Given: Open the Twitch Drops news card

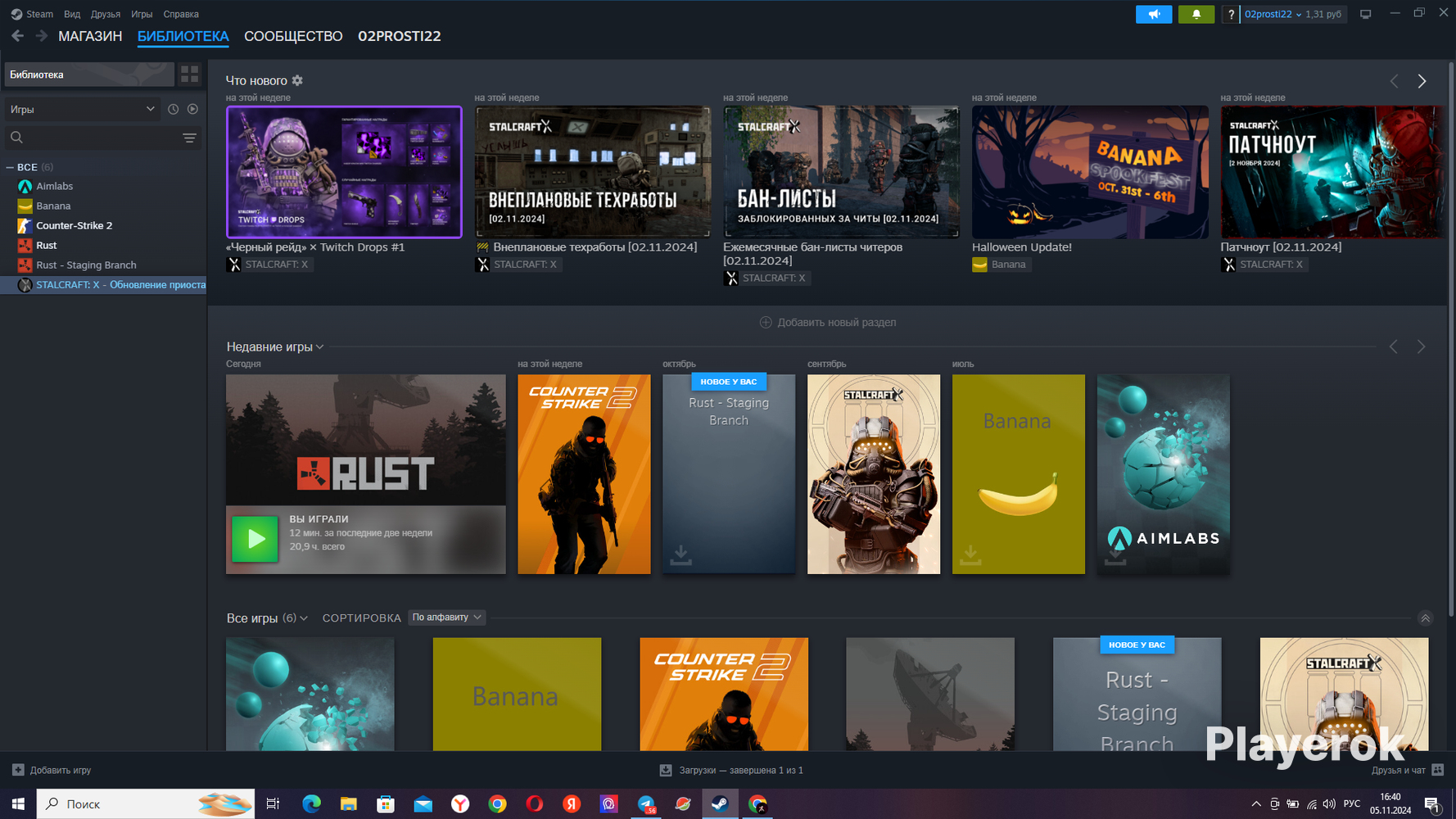Looking at the screenshot, I should [x=344, y=172].
